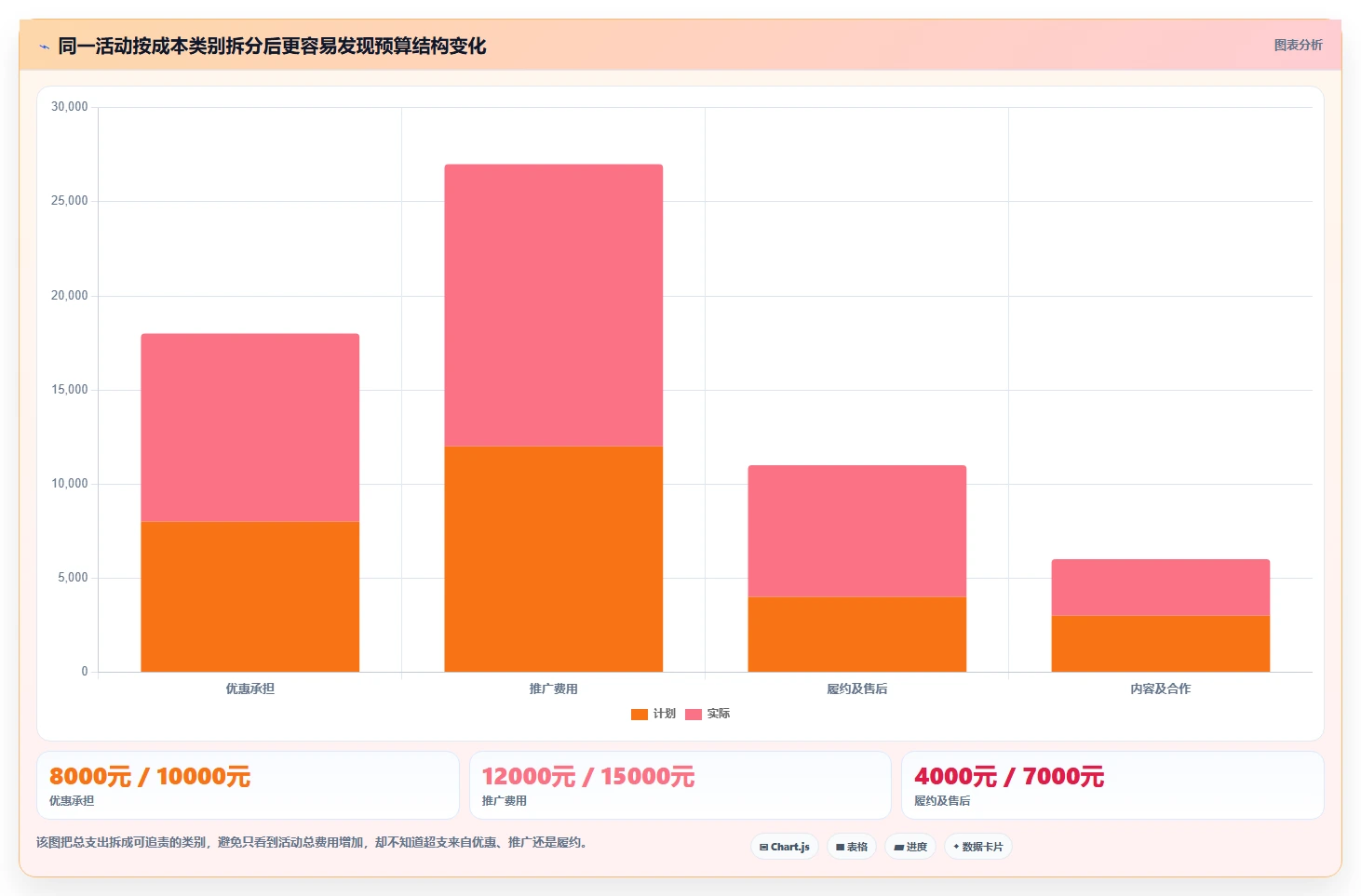Open the 12000元 / 15000元 data card
Viewport: 1361px width, 896px height.
pos(680,785)
